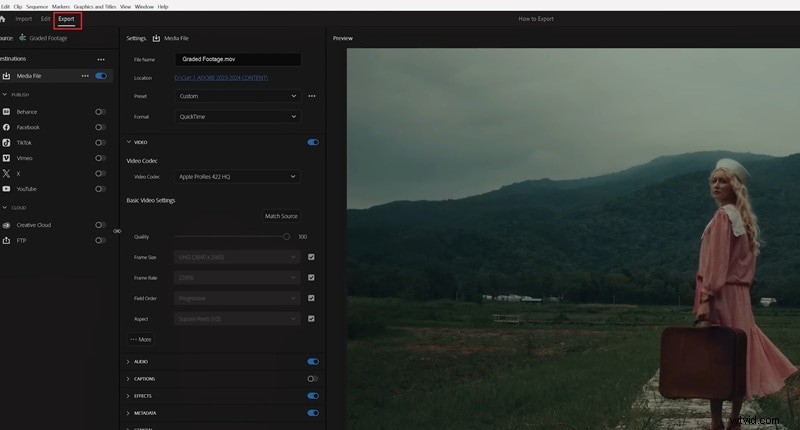Expand the Captions section
The image size is (800, 430).
point(128,379)
